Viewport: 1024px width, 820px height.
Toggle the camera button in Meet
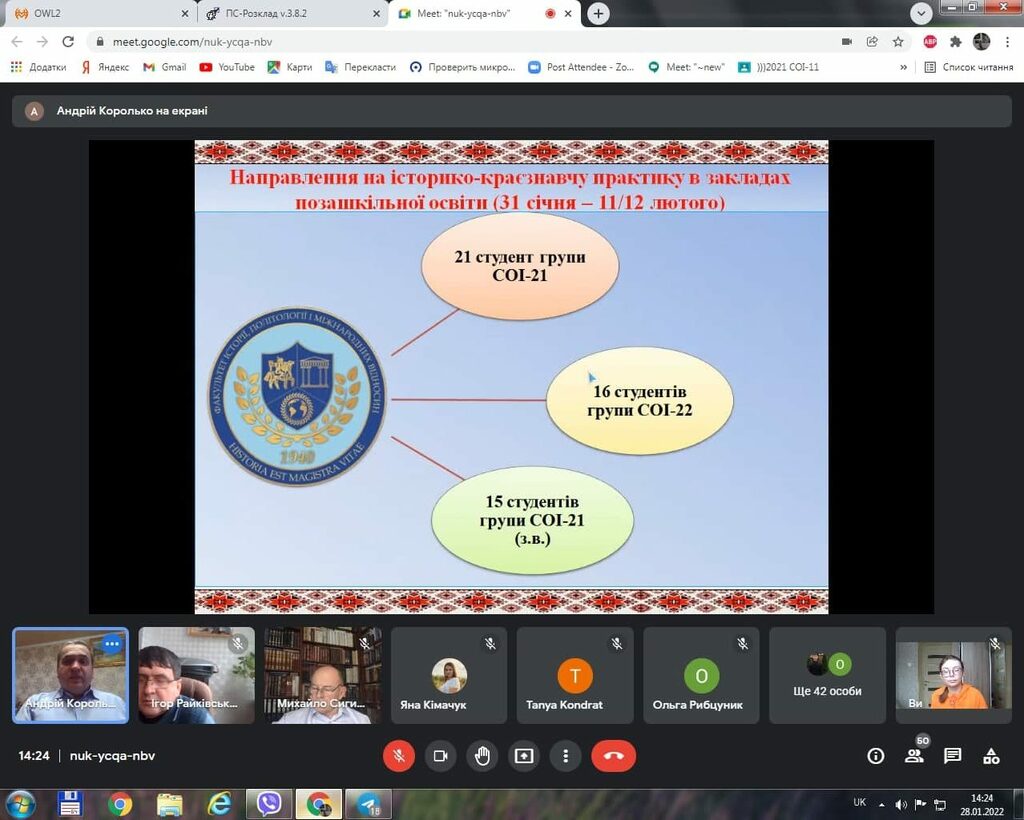coord(440,756)
